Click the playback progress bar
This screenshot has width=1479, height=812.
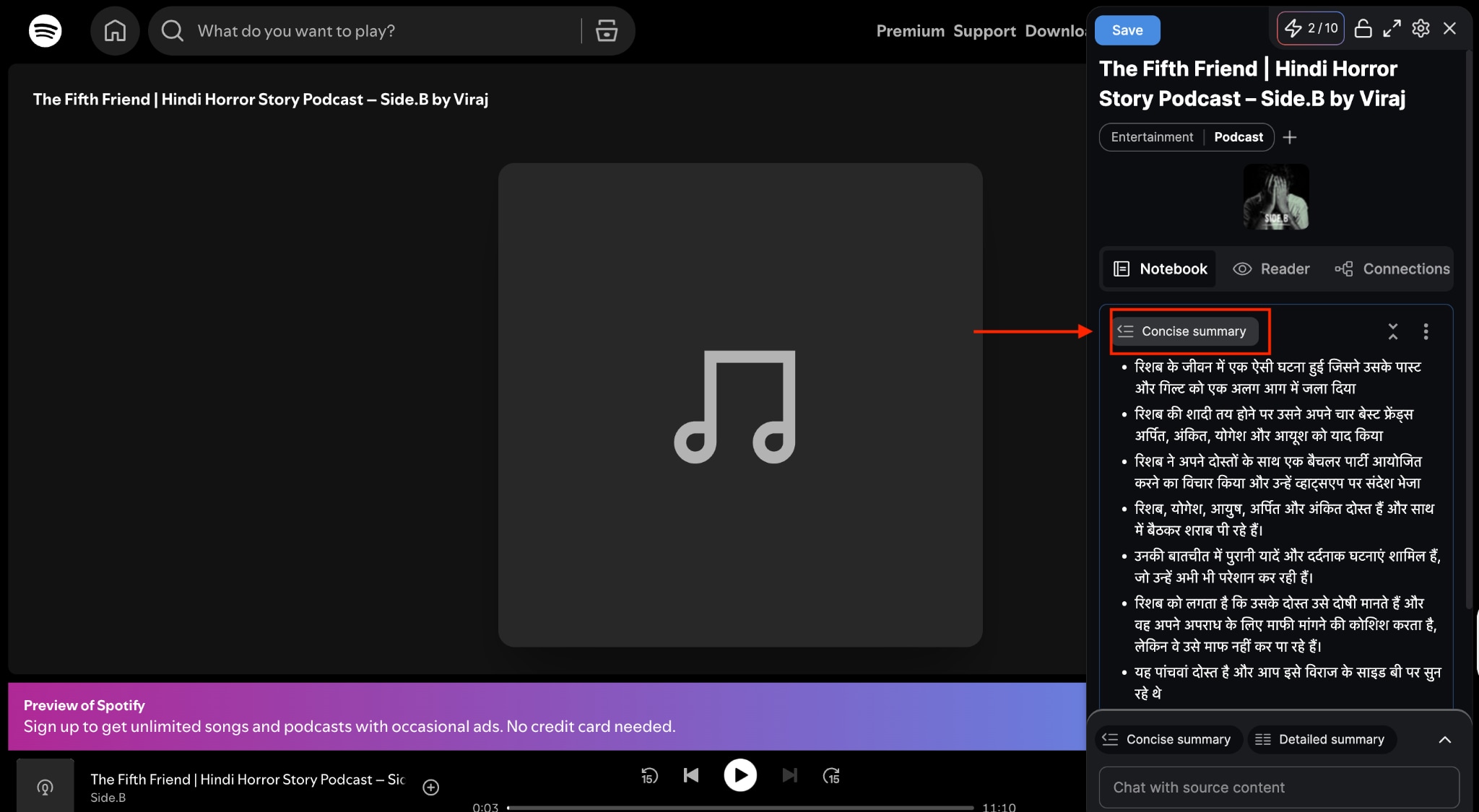click(x=740, y=808)
